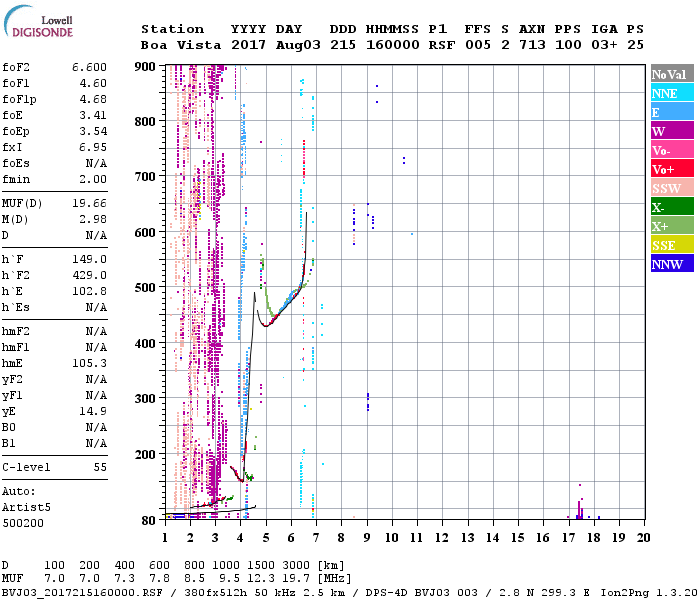Select the W purple legend swatch
This screenshot has width=700, height=600.
[672, 131]
